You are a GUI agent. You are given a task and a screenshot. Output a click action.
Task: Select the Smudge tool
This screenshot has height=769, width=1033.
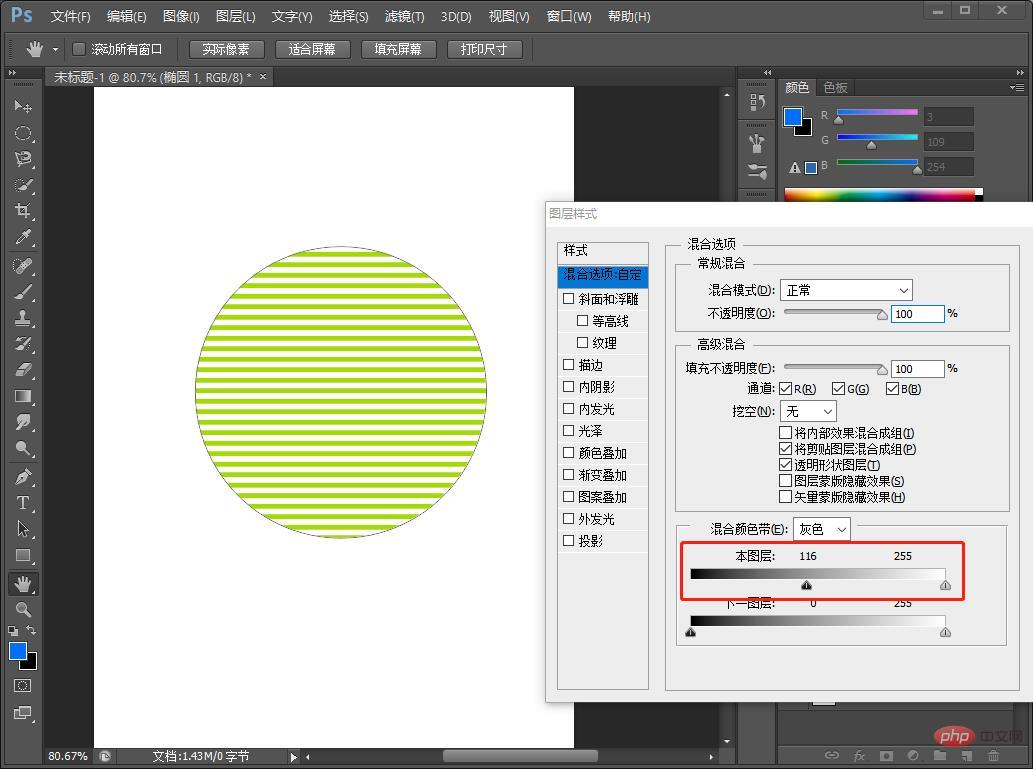pos(22,422)
